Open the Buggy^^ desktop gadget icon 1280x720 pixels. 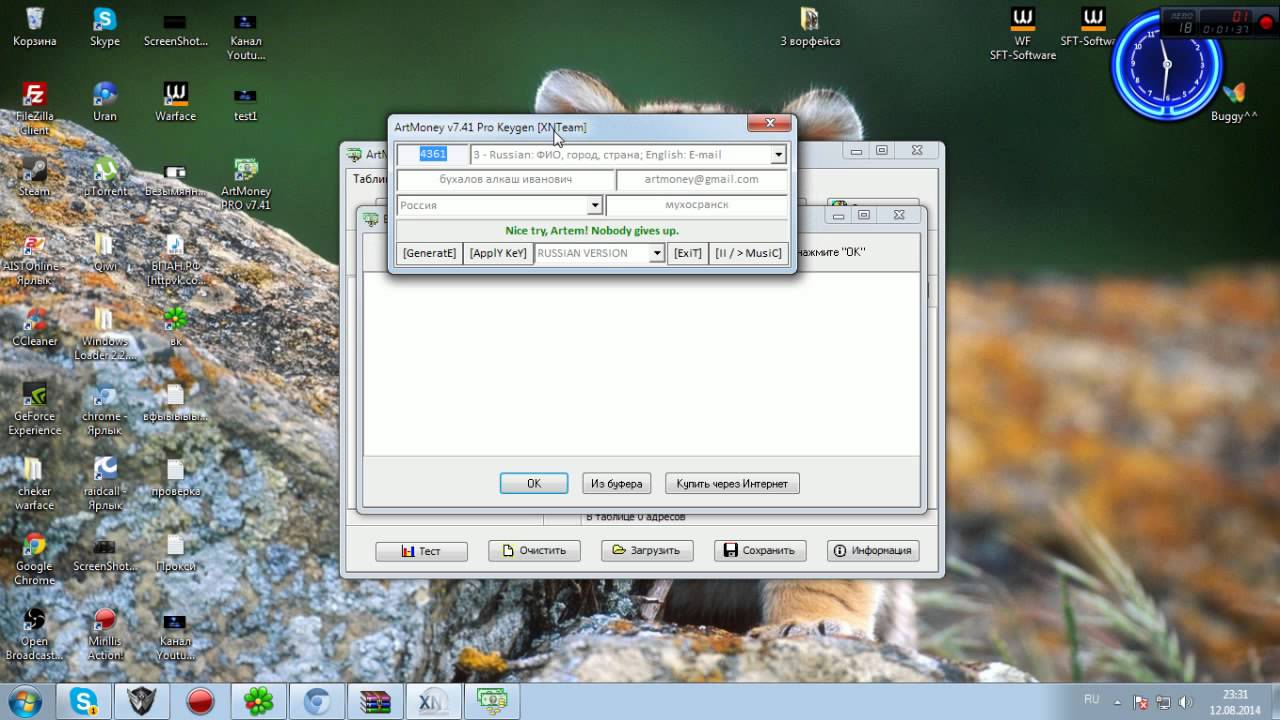(1234, 101)
